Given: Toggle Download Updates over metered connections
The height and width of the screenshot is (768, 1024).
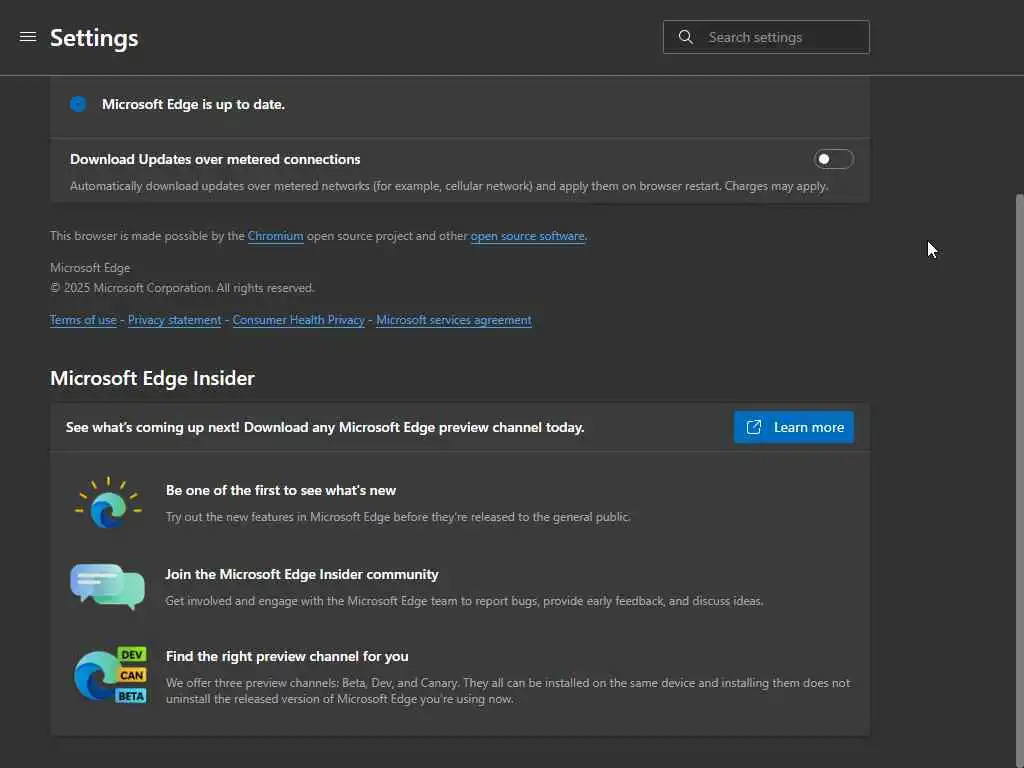Looking at the screenshot, I should coord(833,159).
